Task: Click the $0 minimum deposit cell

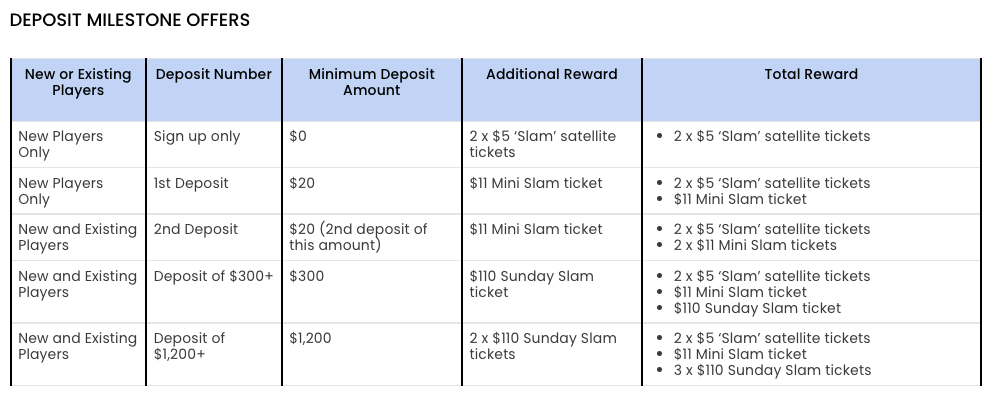Action: pyautogui.click(x=298, y=136)
